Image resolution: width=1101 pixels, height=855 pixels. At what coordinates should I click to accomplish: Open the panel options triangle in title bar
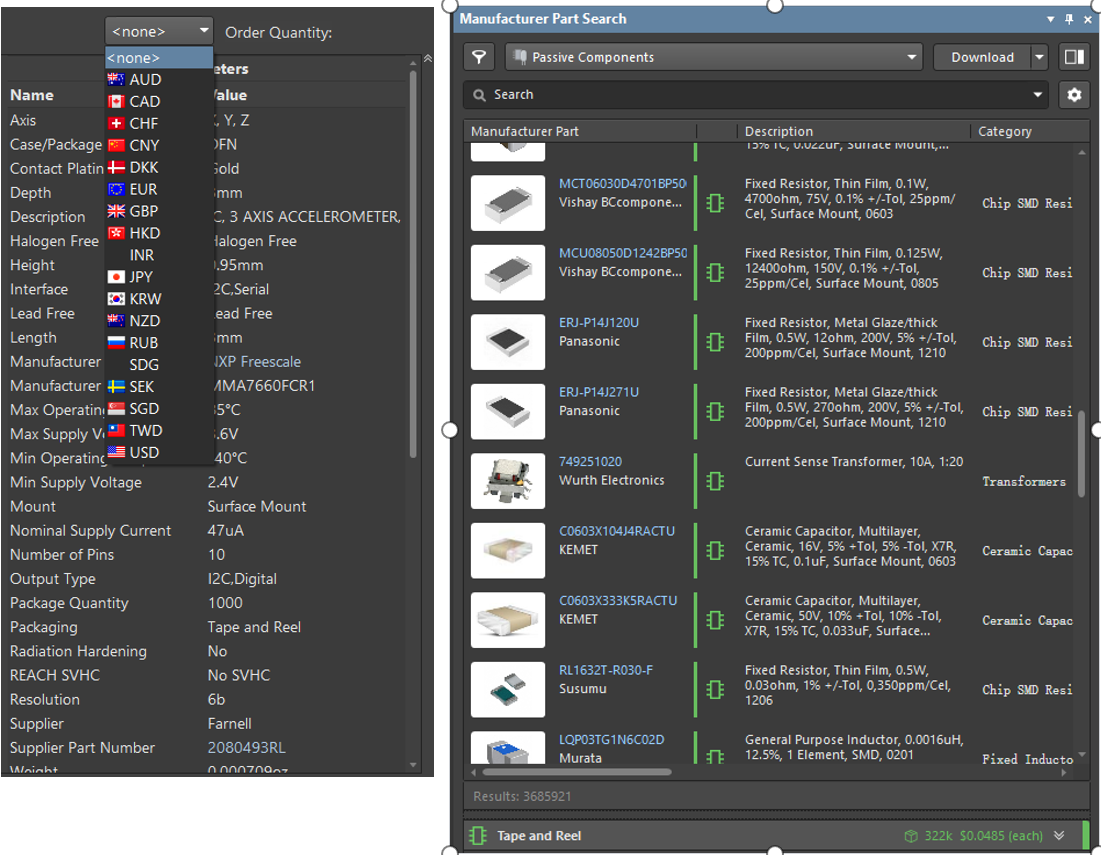click(1050, 20)
